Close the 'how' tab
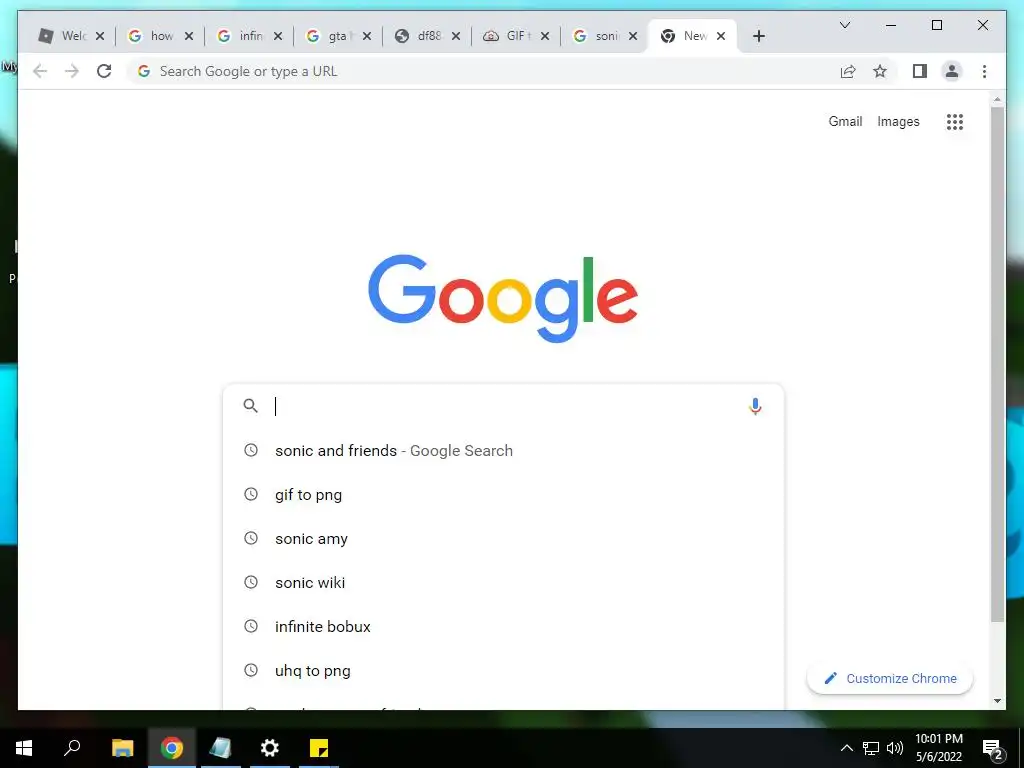The height and width of the screenshot is (768, 1024). coord(189,36)
